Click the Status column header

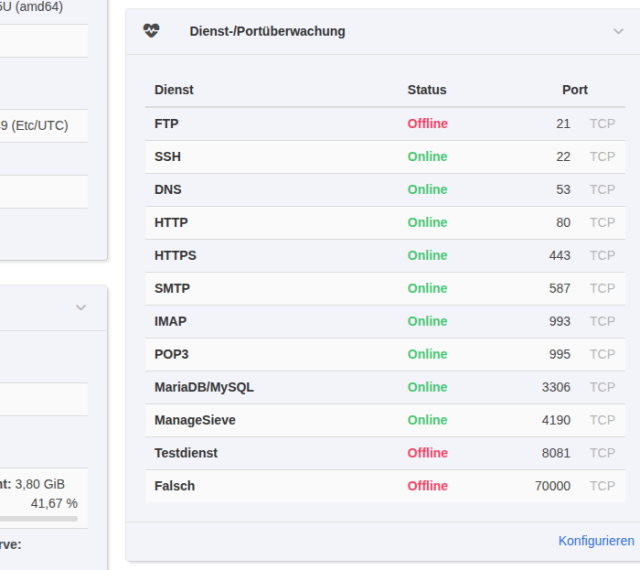(x=427, y=90)
